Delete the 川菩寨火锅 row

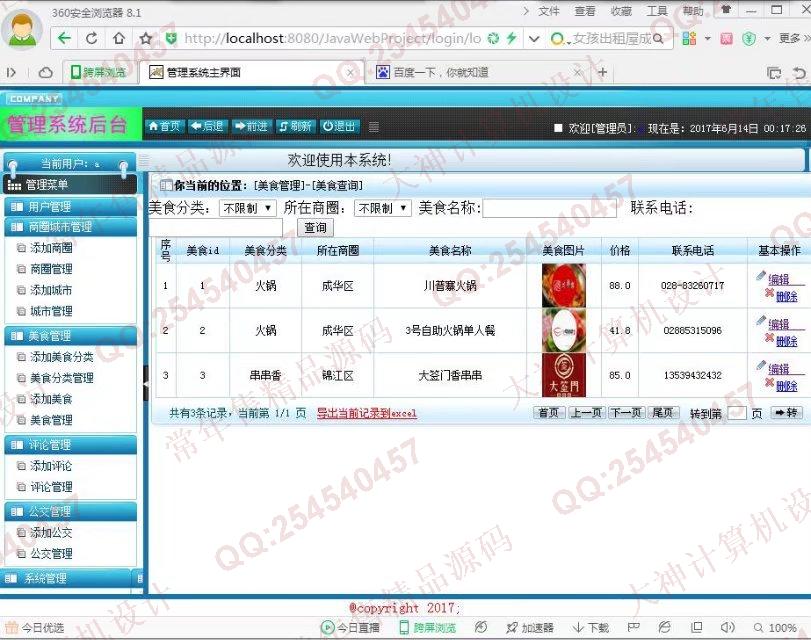click(786, 296)
